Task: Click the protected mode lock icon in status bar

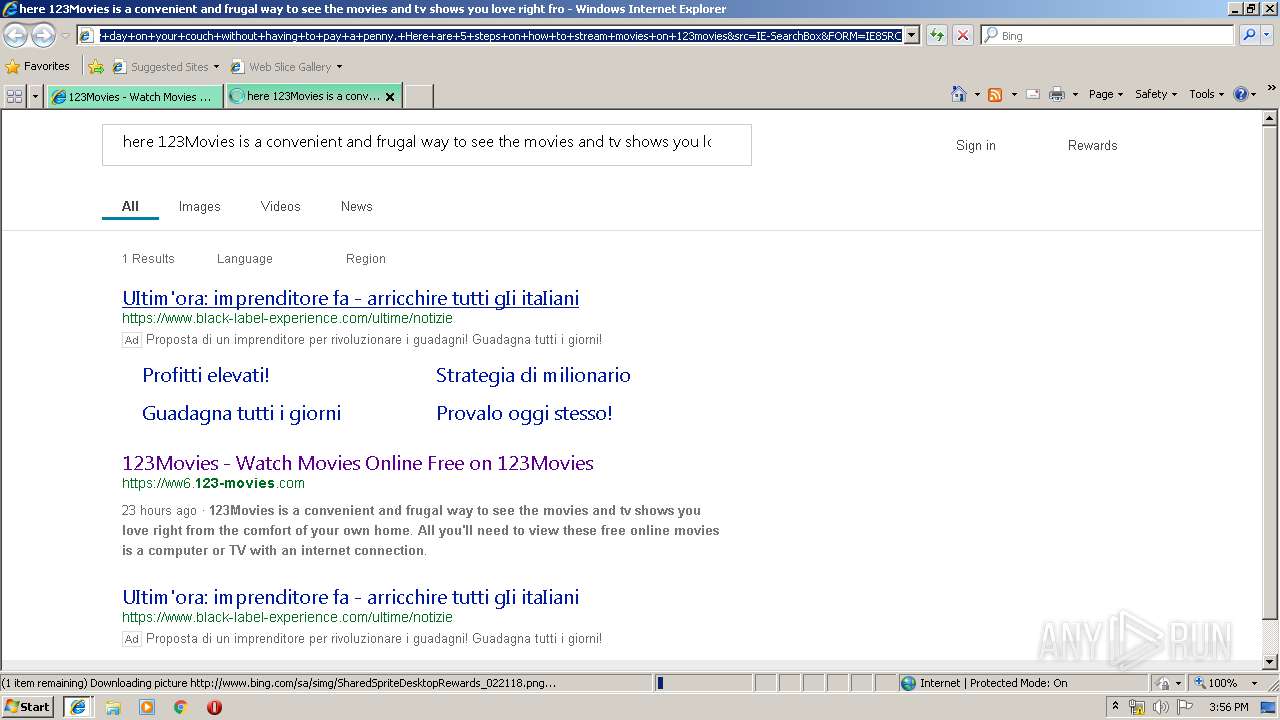Action: click(x=1163, y=683)
